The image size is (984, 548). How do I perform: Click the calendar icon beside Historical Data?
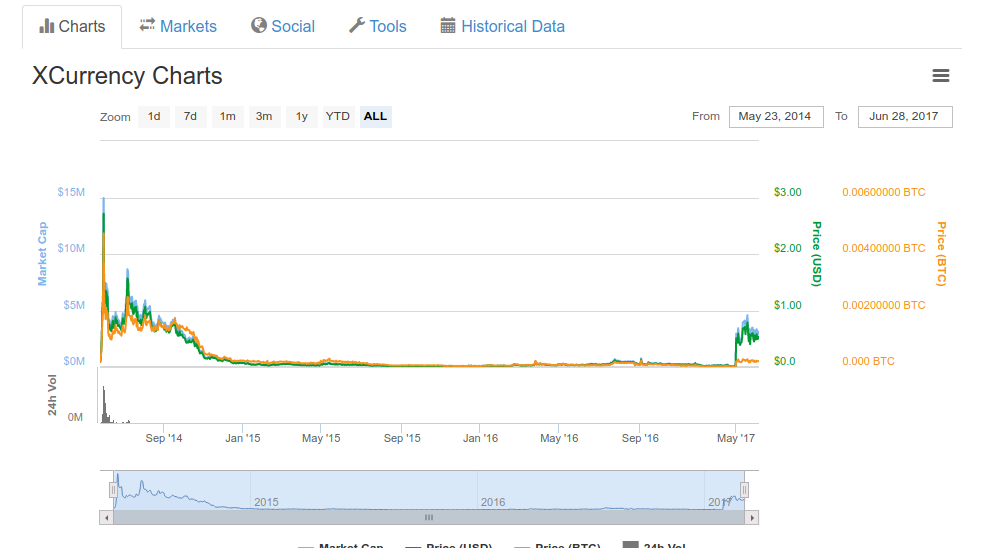pos(447,26)
